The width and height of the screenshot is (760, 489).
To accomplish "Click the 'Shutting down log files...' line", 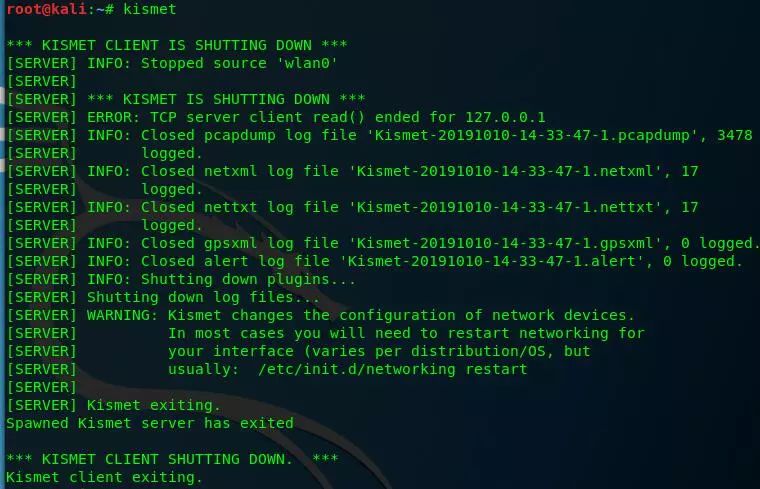I will [x=203, y=297].
